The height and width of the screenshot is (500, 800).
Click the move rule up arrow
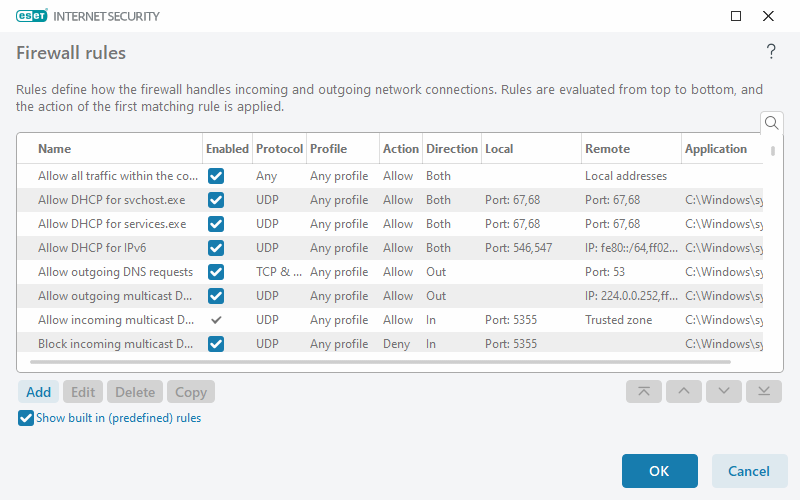[x=683, y=392]
